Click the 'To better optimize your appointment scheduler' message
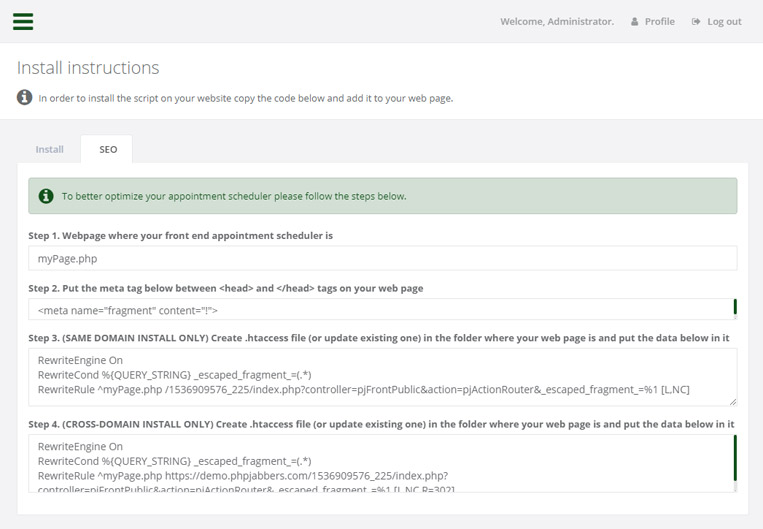763x529 pixels. (x=234, y=196)
